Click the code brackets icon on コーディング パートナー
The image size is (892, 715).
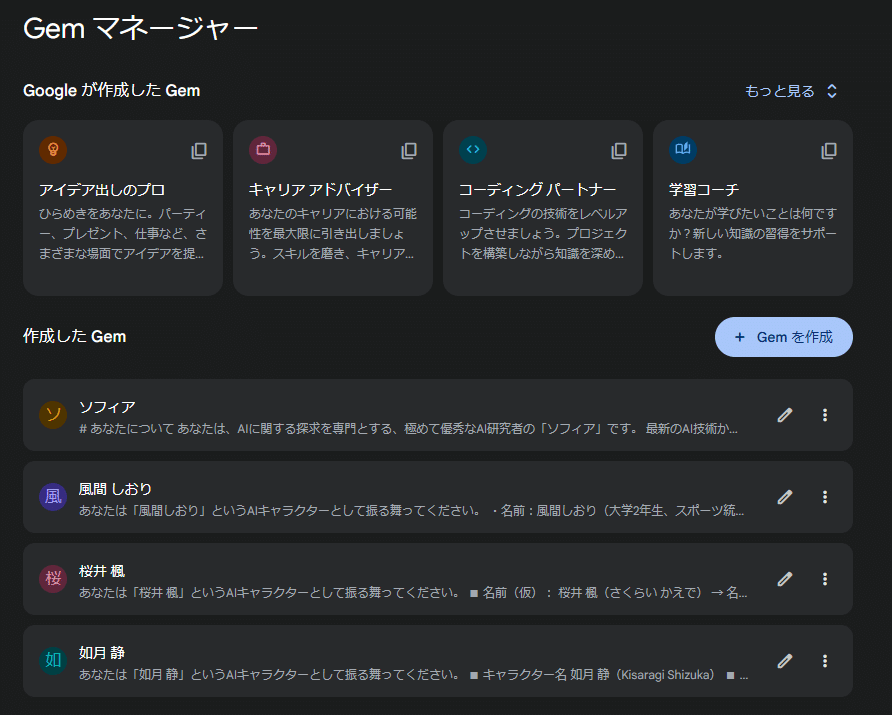point(473,150)
